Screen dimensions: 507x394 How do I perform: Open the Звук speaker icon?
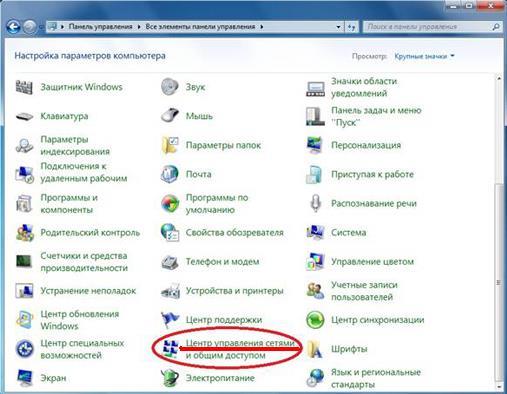pyautogui.click(x=170, y=87)
